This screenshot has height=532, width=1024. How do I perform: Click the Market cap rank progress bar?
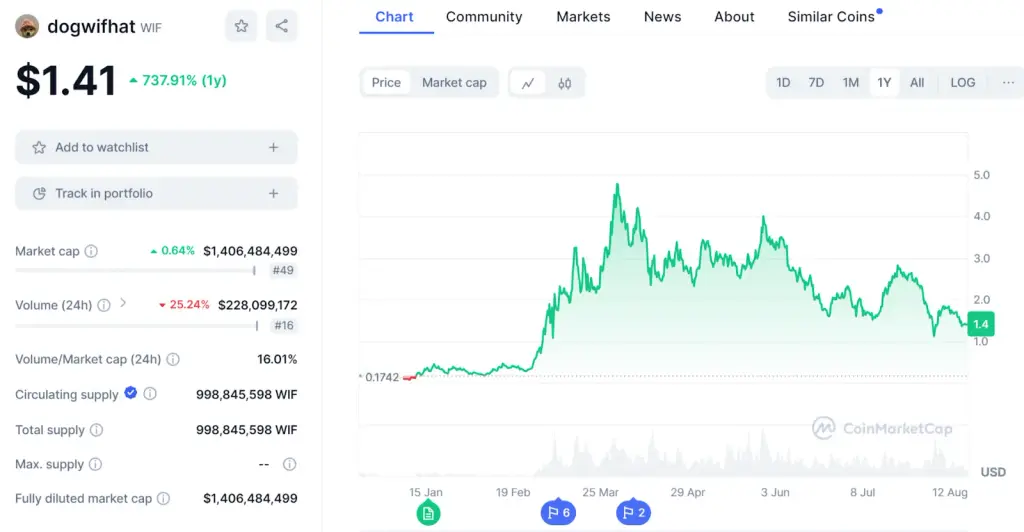pyautogui.click(x=135, y=270)
